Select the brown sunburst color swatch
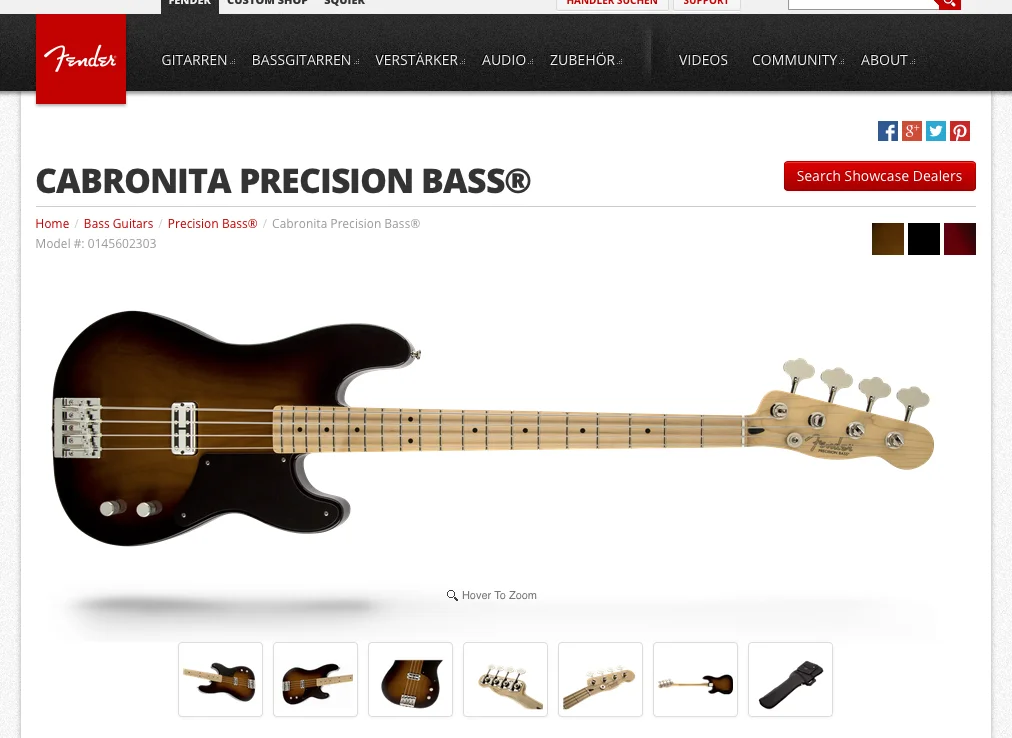This screenshot has width=1012, height=738. (x=887, y=239)
